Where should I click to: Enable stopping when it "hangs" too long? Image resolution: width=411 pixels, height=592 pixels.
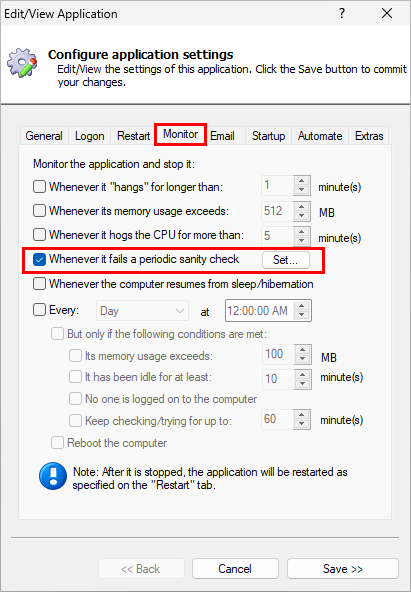[x=39, y=187]
